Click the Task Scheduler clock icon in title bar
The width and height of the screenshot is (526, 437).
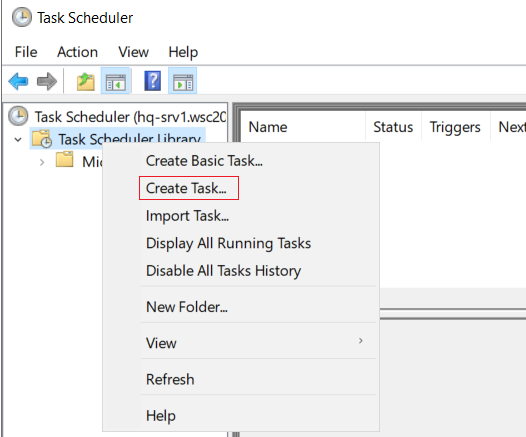(22, 17)
